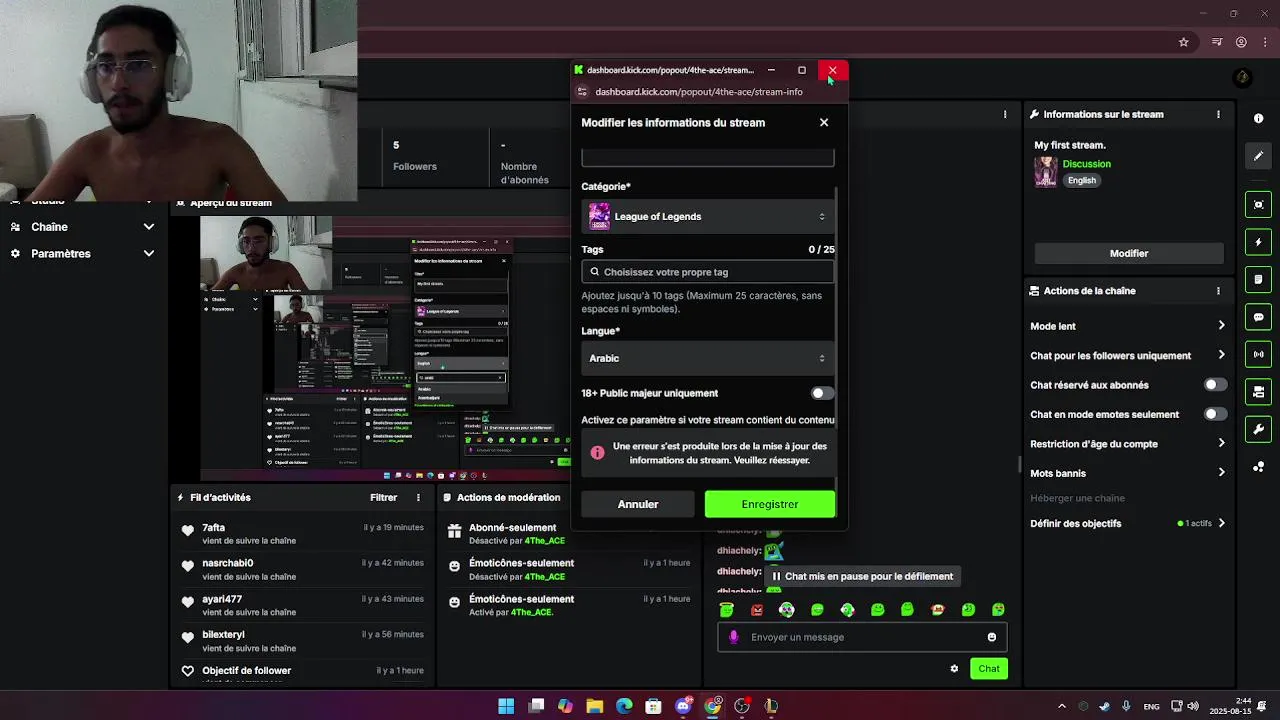Click the stream preview capture icon in the sidebar
Screen dimensions: 1280x720
1258,205
